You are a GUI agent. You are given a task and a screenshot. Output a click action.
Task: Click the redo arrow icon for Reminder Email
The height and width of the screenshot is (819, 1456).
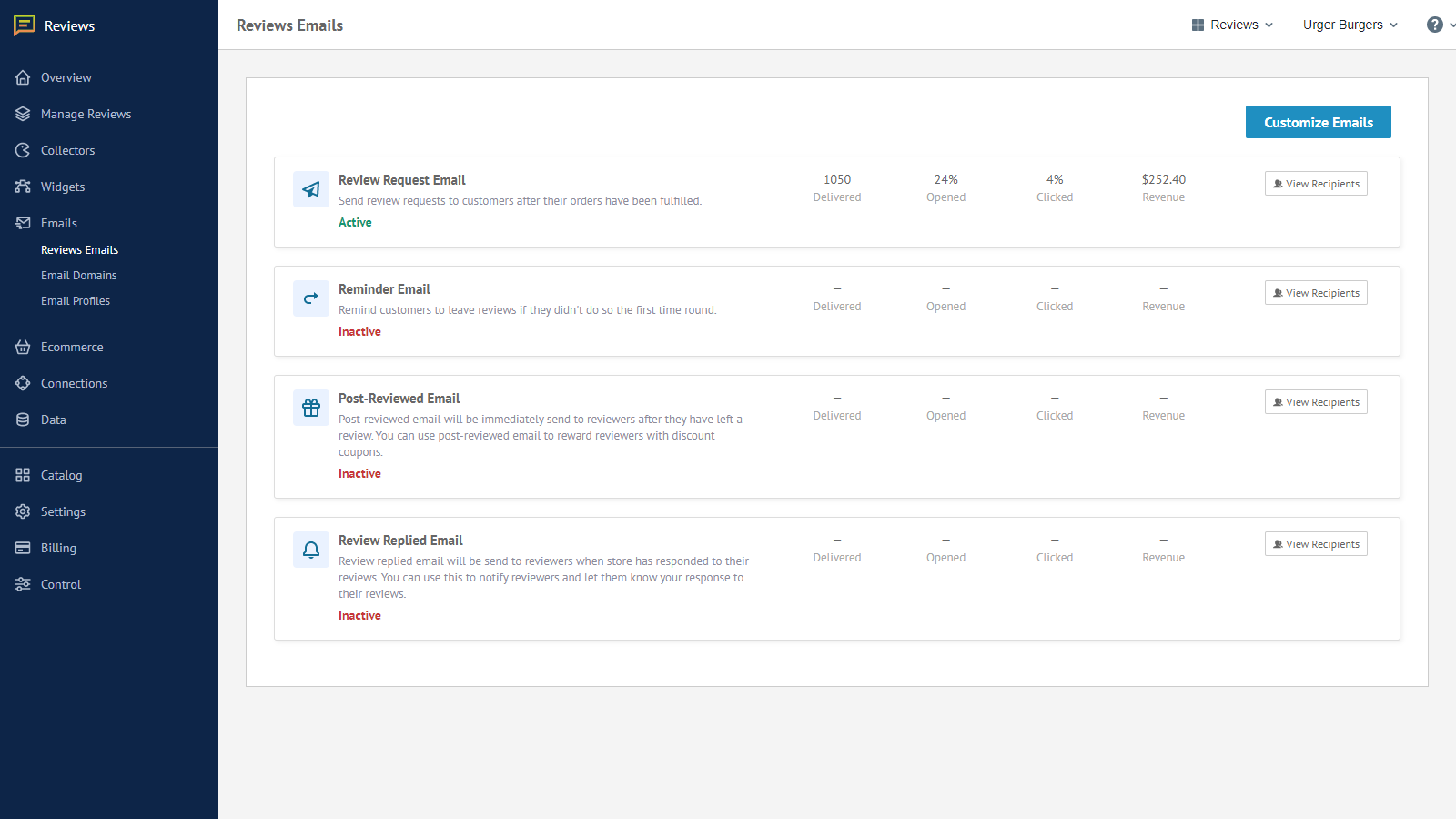(x=311, y=298)
